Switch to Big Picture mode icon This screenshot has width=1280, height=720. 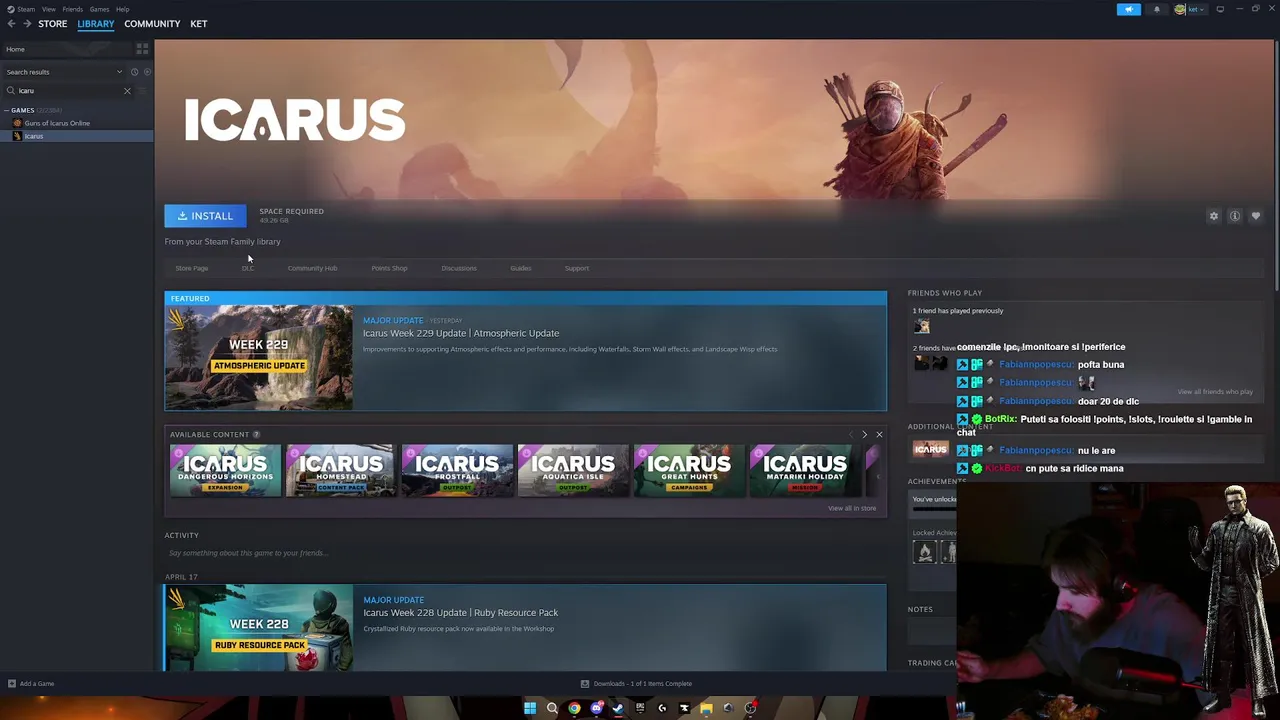tap(1220, 9)
